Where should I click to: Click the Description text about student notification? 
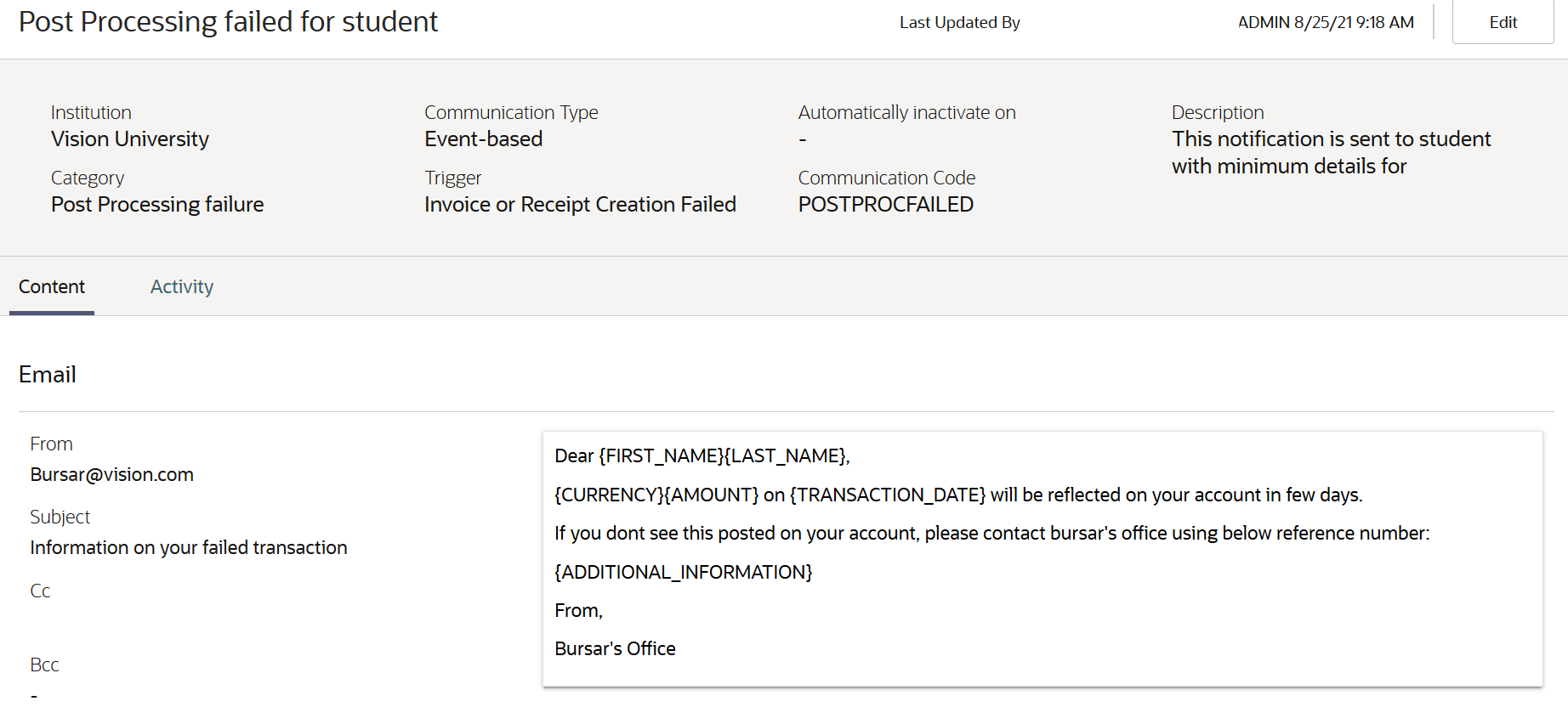click(1331, 153)
